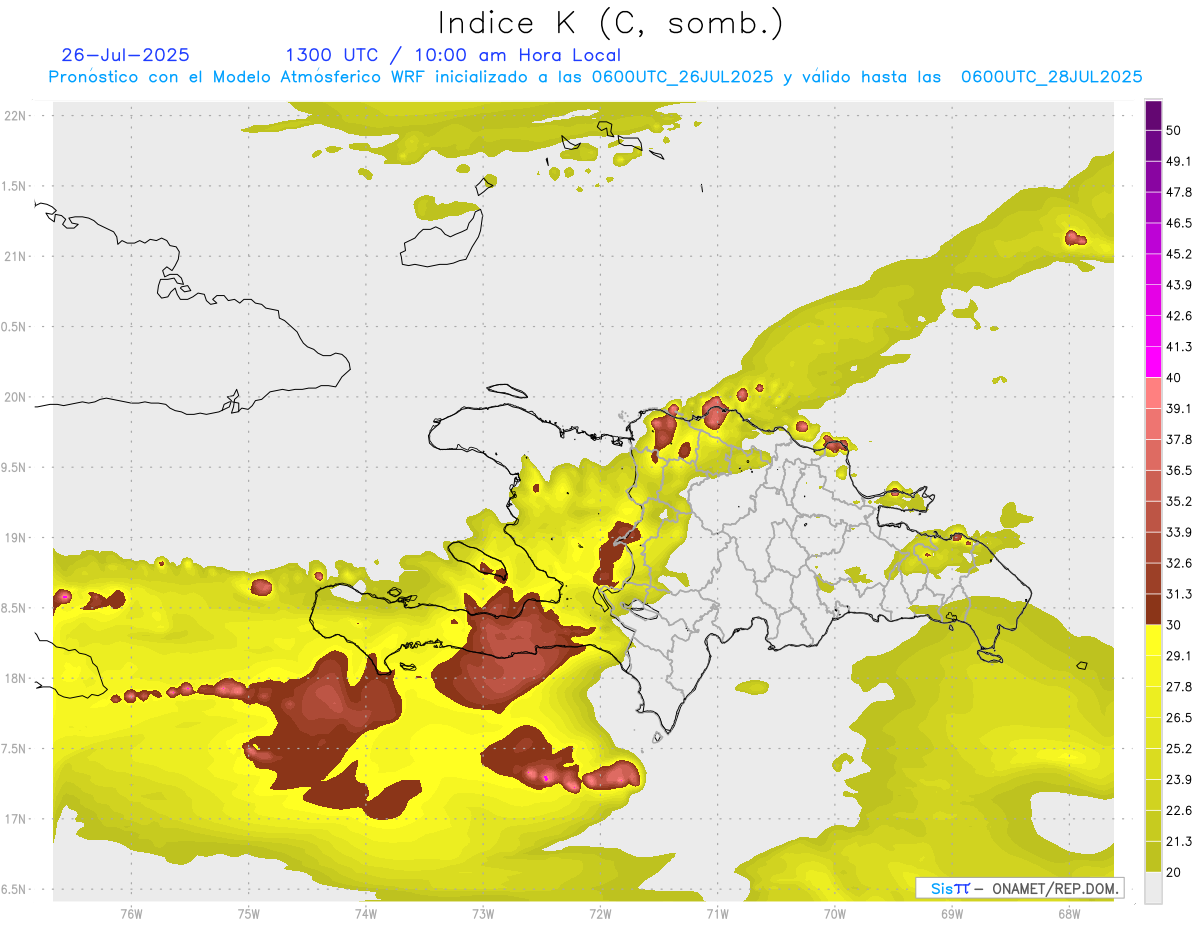Click the colorbar value 31.3

[x=1179, y=594]
